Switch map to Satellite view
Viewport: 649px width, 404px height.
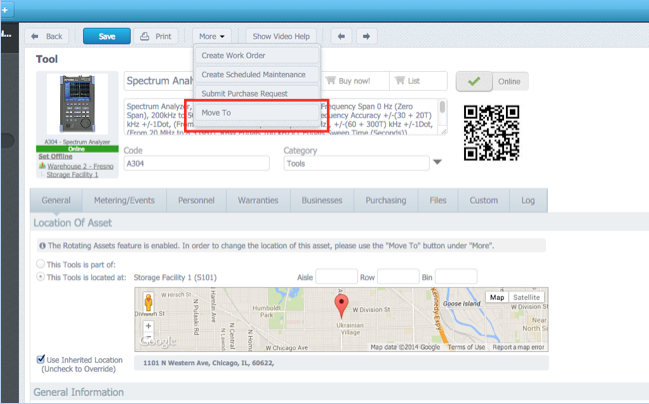click(x=526, y=297)
